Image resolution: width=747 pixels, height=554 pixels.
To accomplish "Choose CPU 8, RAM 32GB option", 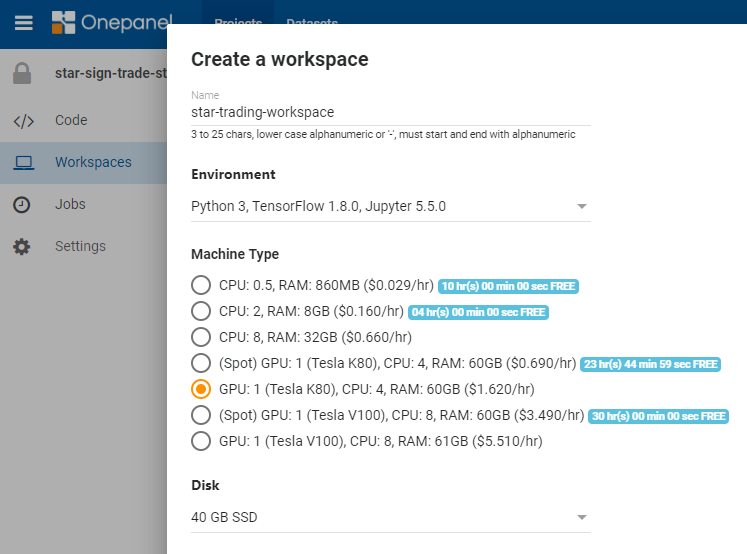I will (x=201, y=337).
